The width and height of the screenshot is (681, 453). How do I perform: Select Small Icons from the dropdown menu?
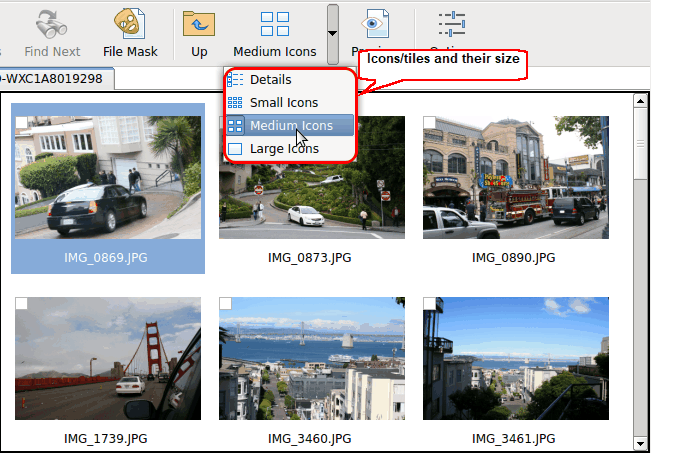click(x=283, y=102)
